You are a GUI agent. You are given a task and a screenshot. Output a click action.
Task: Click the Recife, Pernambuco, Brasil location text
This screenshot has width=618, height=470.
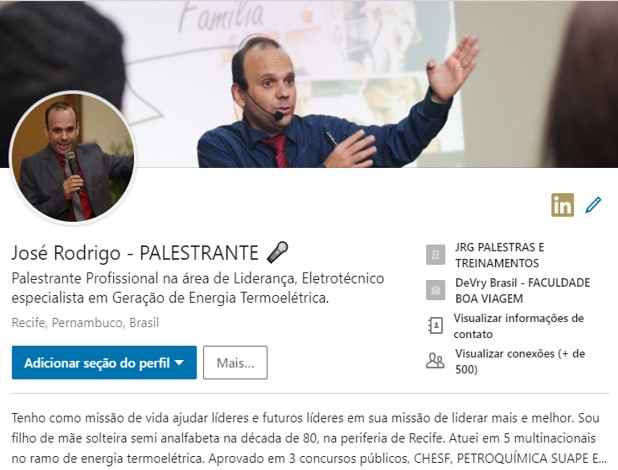point(85,323)
